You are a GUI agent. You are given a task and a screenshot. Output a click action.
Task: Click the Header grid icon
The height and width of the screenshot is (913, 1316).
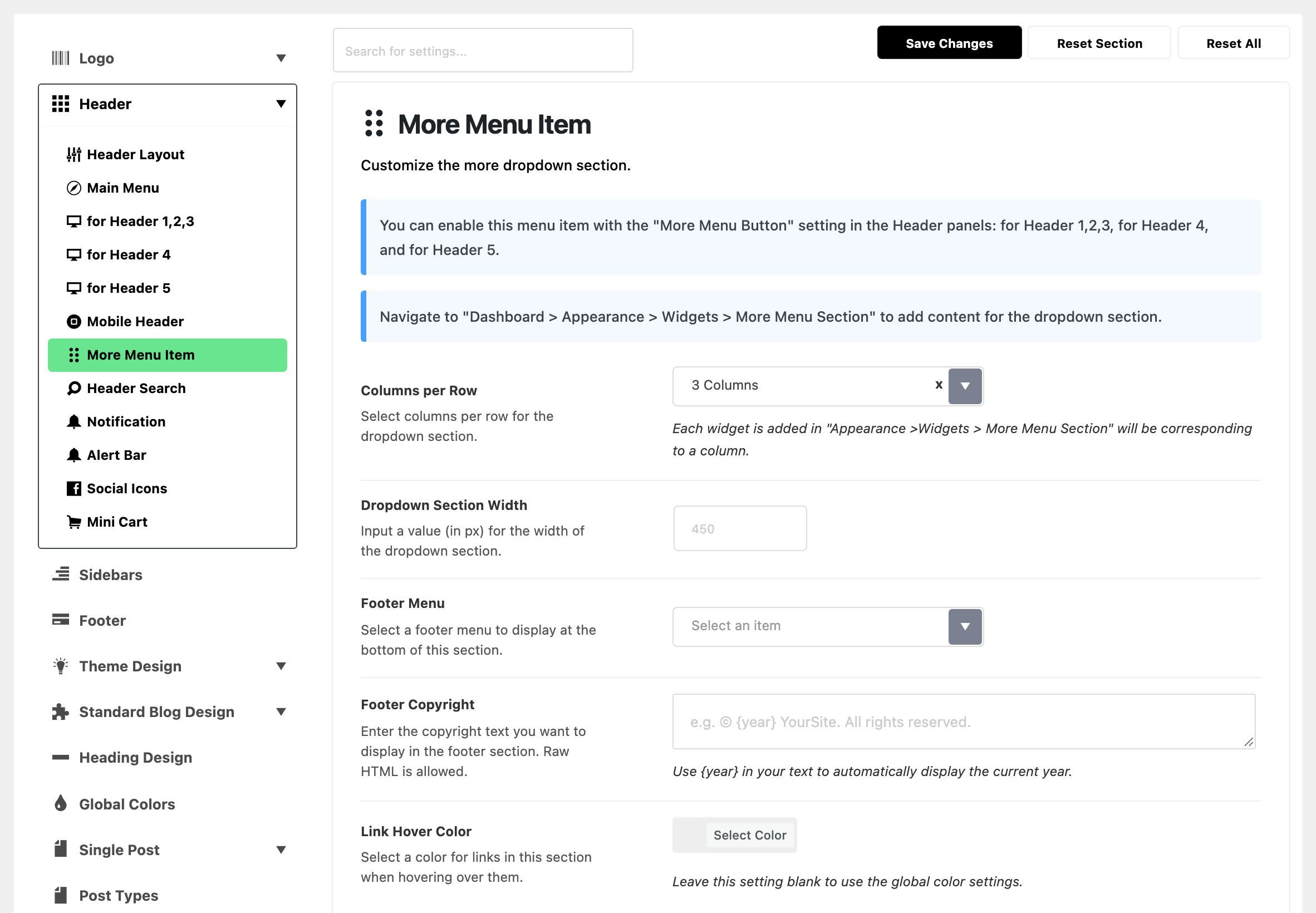pos(61,104)
